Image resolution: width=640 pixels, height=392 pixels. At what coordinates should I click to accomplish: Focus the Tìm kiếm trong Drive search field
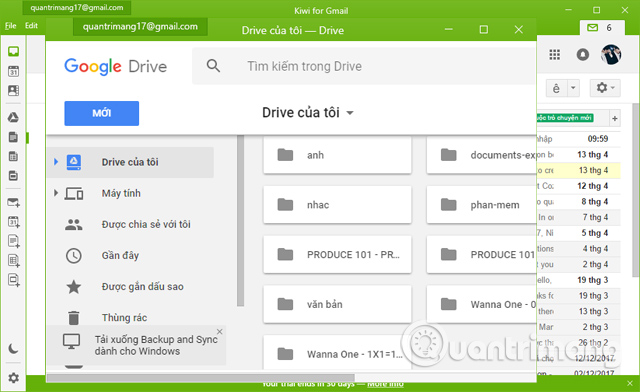point(363,66)
